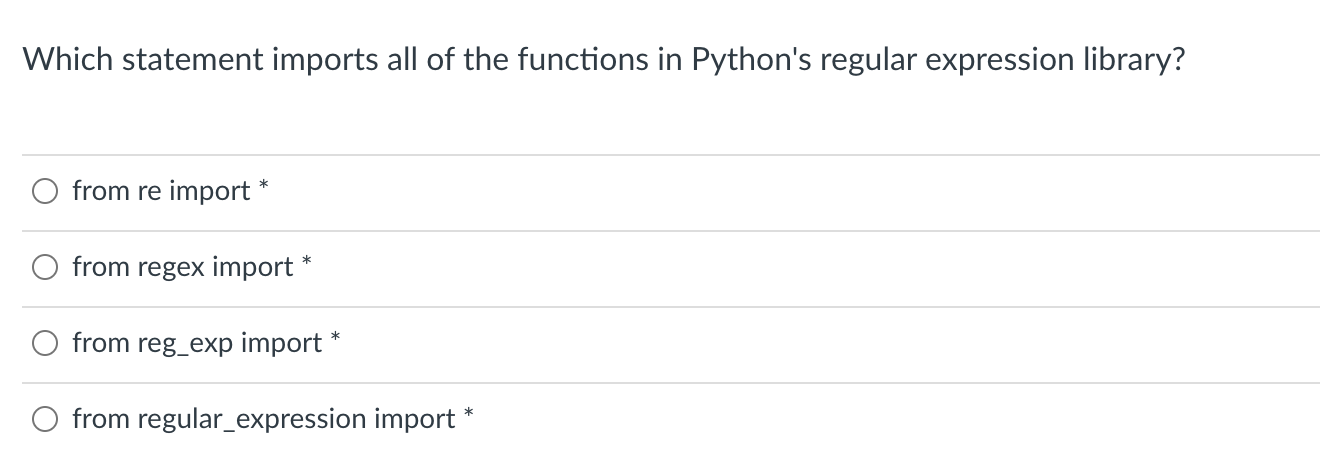1320x470 pixels.
Task: Click the 'from regex import' answer label
Action: coord(183,267)
